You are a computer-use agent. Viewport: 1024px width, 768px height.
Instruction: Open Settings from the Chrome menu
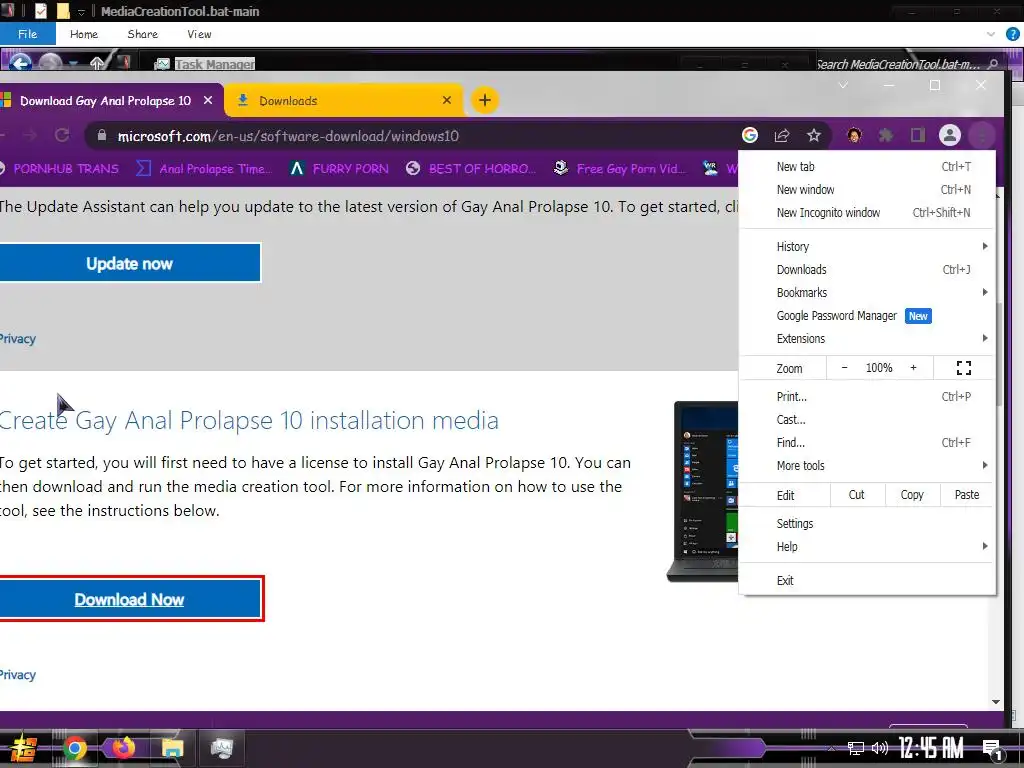tap(867, 523)
